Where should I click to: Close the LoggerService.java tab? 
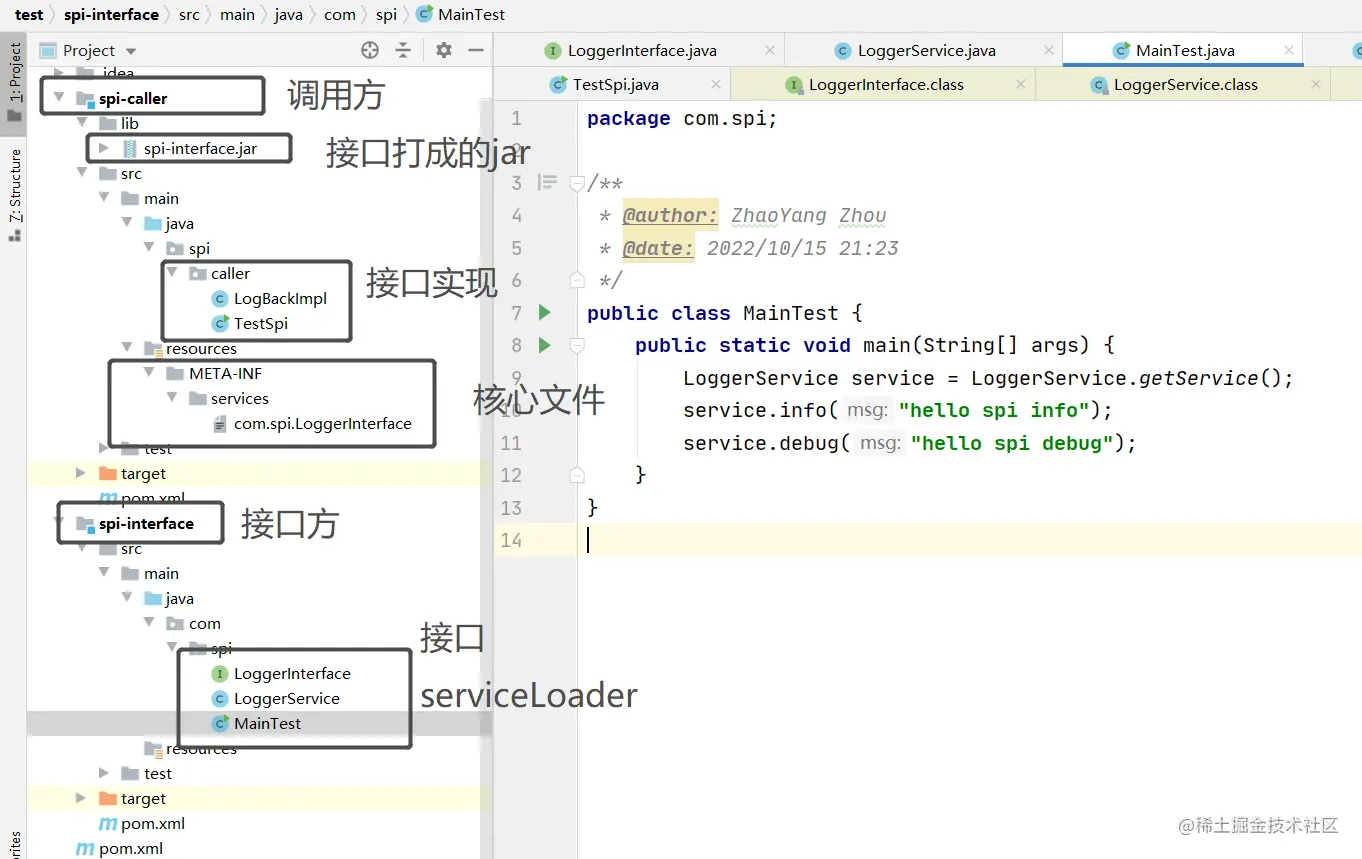[x=1047, y=50]
